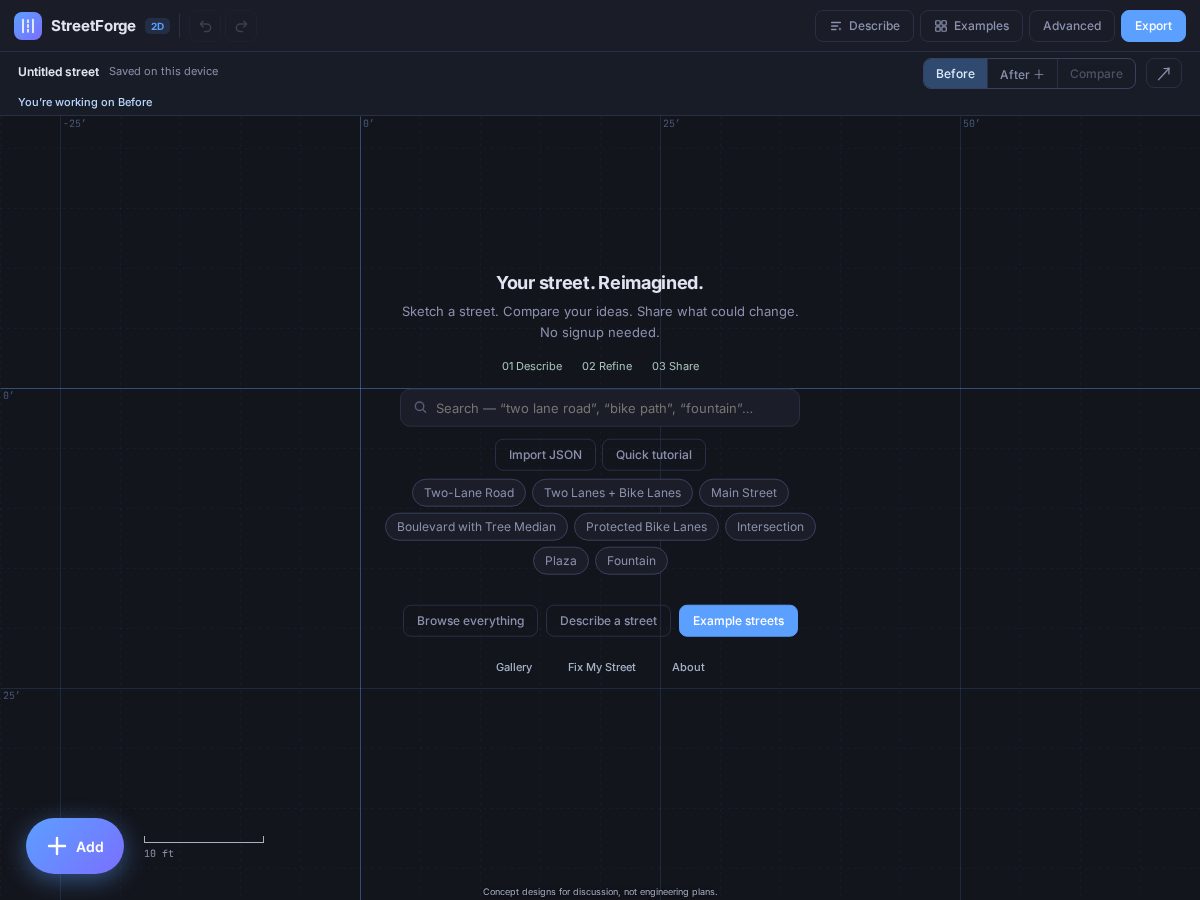Select Boulevard with Tree Median chip
This screenshot has width=1200, height=900.
tap(476, 527)
